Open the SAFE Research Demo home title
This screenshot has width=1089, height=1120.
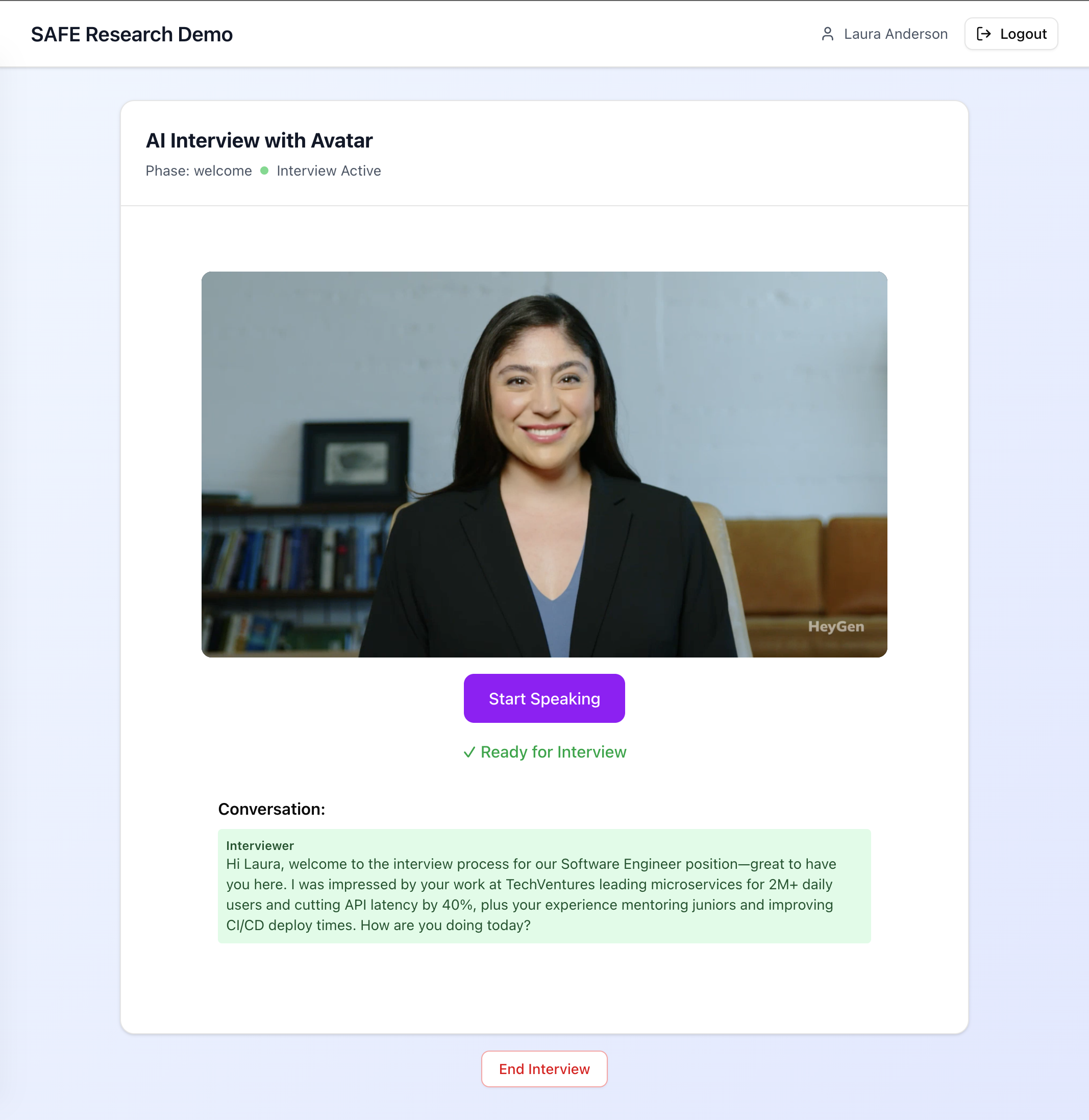tap(132, 34)
